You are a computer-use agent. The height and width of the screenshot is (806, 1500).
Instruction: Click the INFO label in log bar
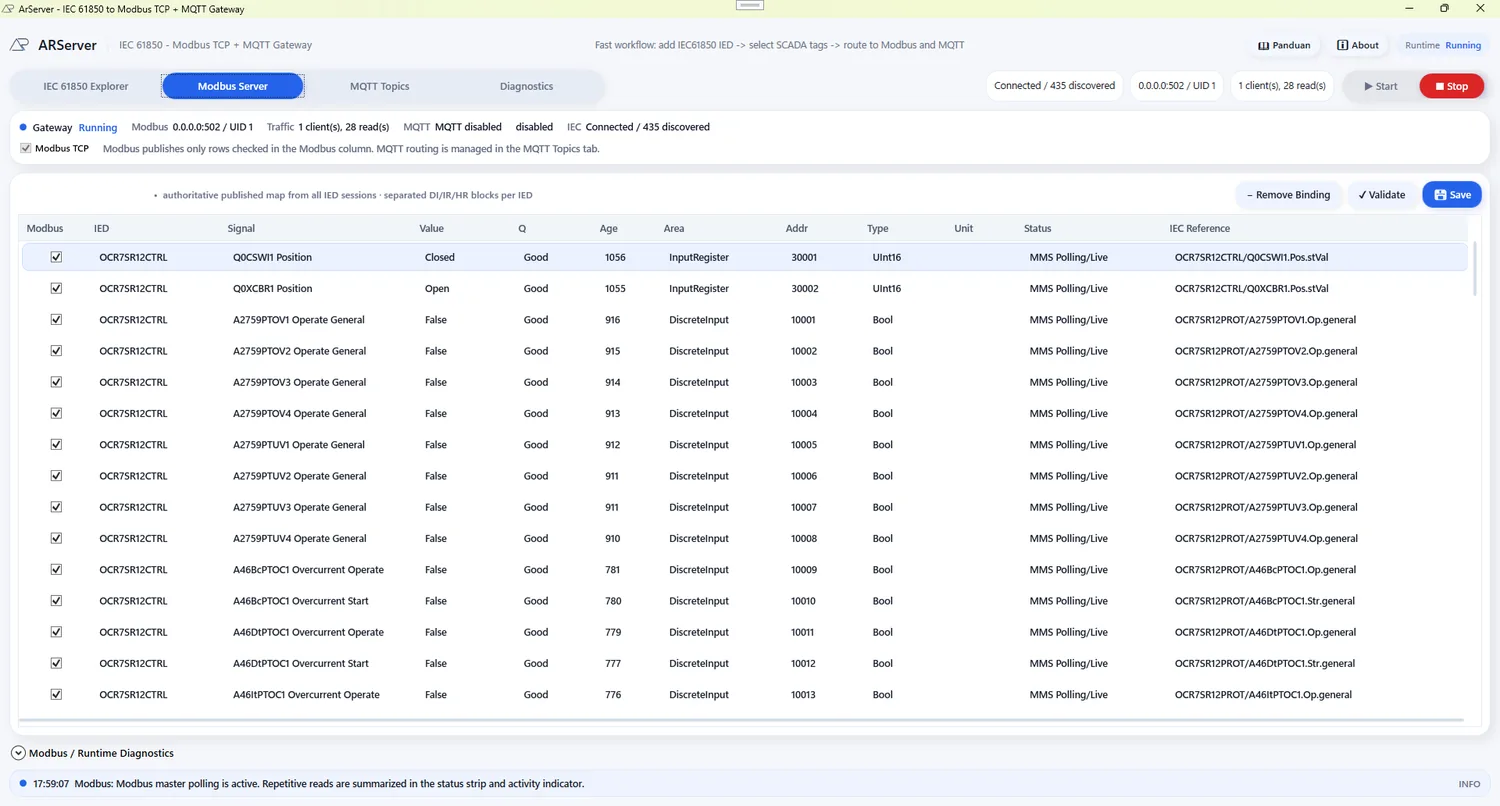tap(1469, 784)
